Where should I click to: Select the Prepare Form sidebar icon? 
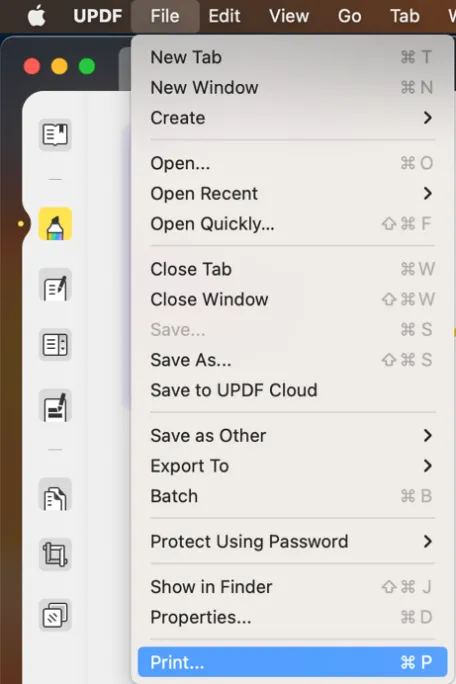coord(55,345)
